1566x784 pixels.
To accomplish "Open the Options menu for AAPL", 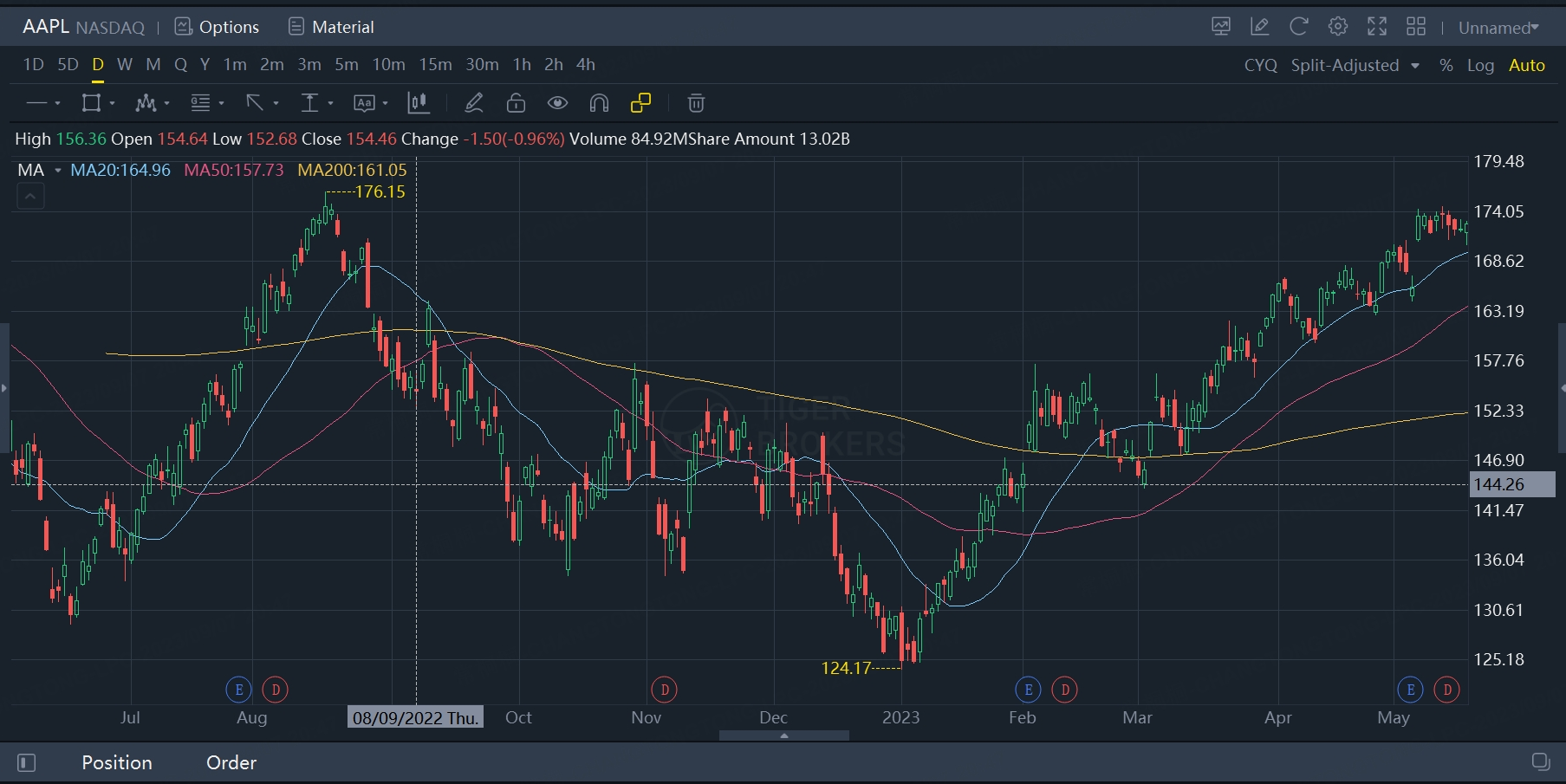I will pos(217,27).
